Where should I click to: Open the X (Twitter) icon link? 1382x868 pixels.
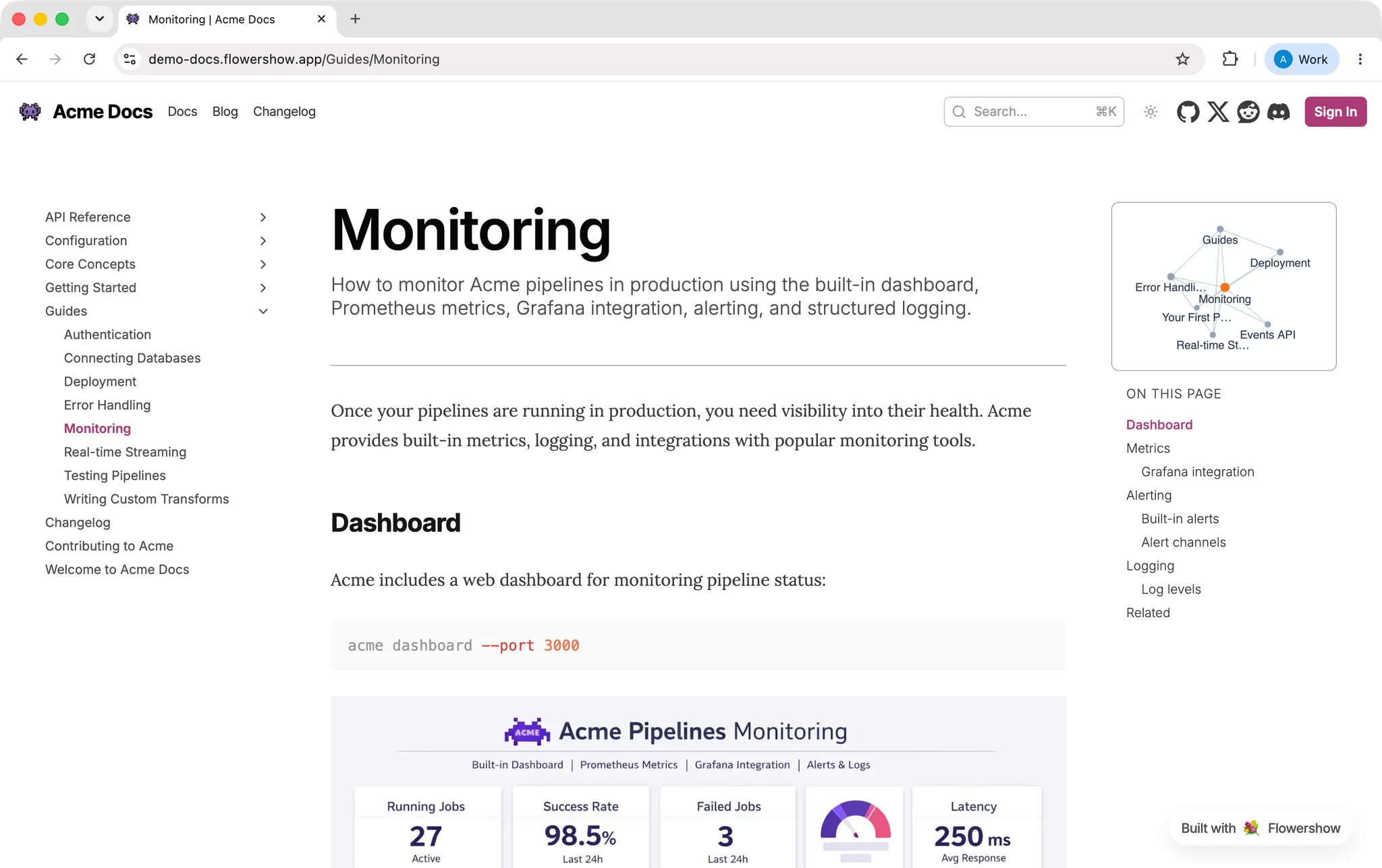click(1218, 112)
